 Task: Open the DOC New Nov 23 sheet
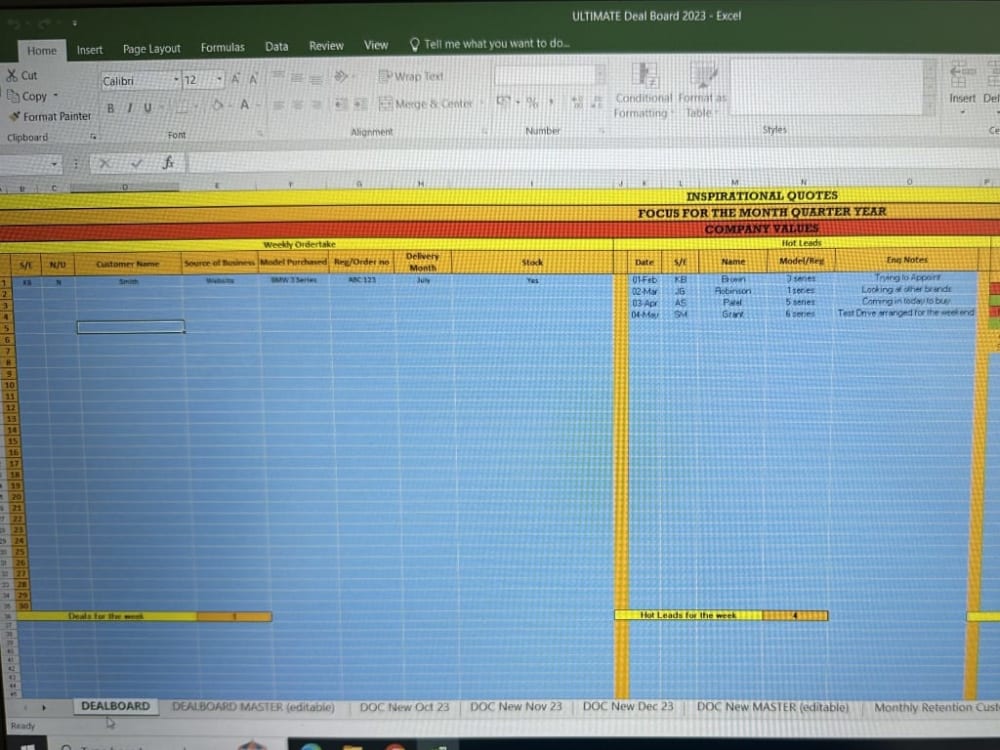coord(516,707)
